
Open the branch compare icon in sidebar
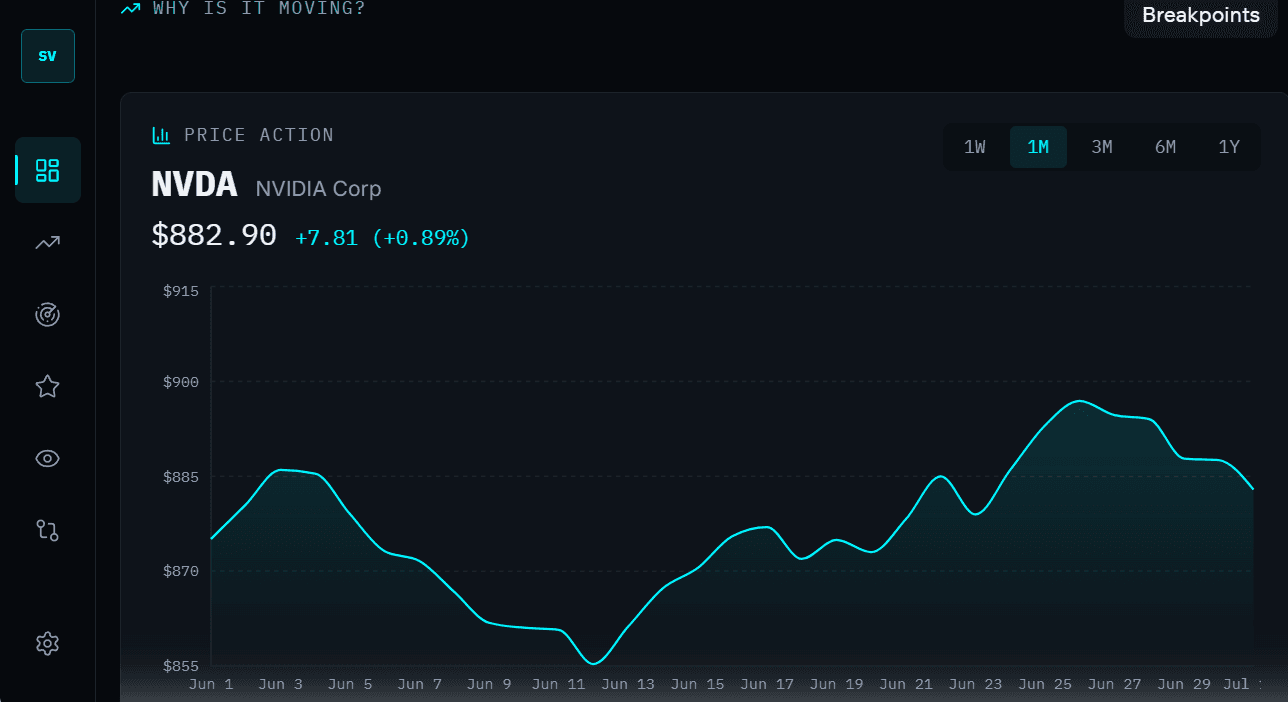47,530
